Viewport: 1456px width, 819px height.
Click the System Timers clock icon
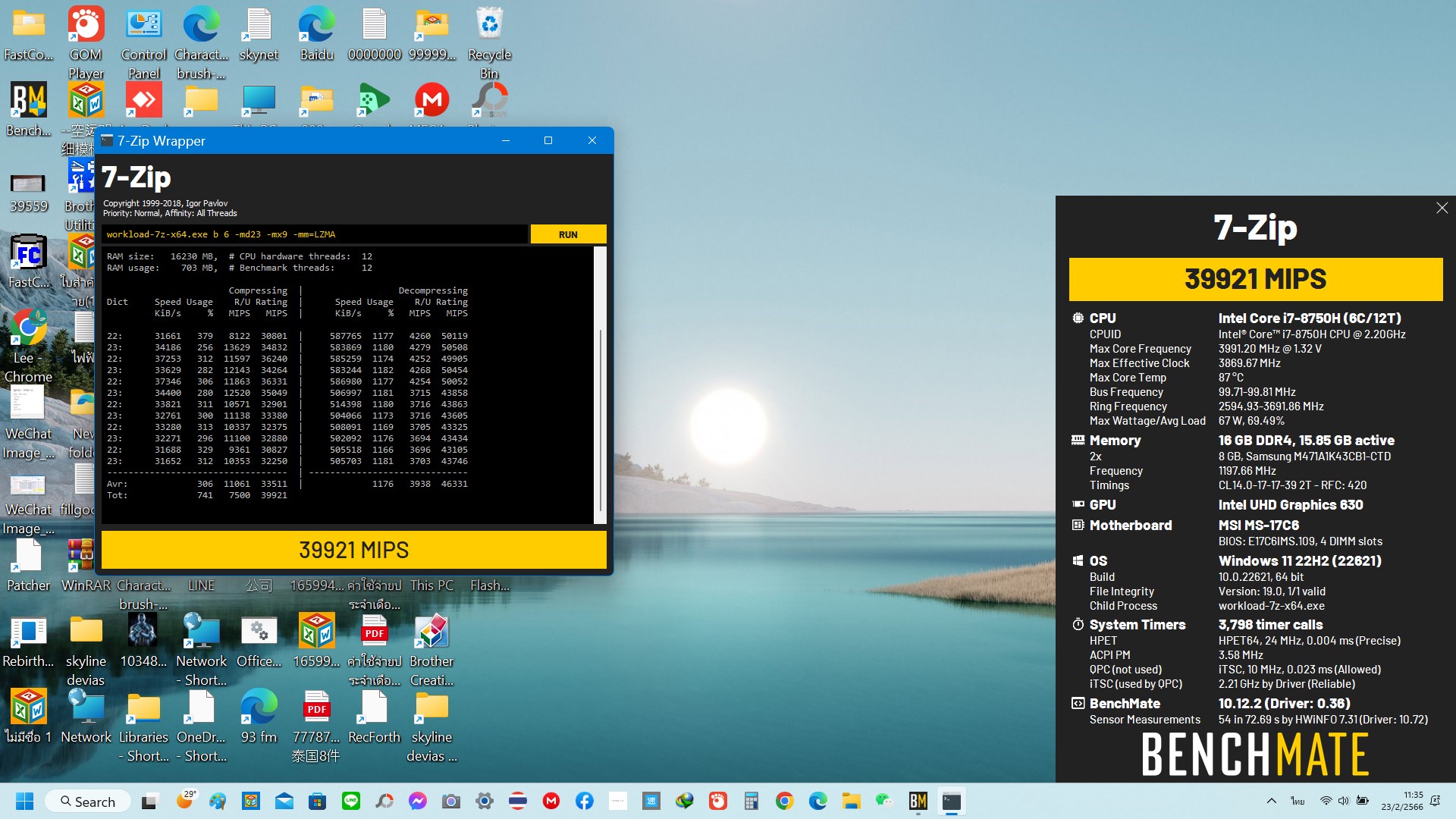point(1078,624)
